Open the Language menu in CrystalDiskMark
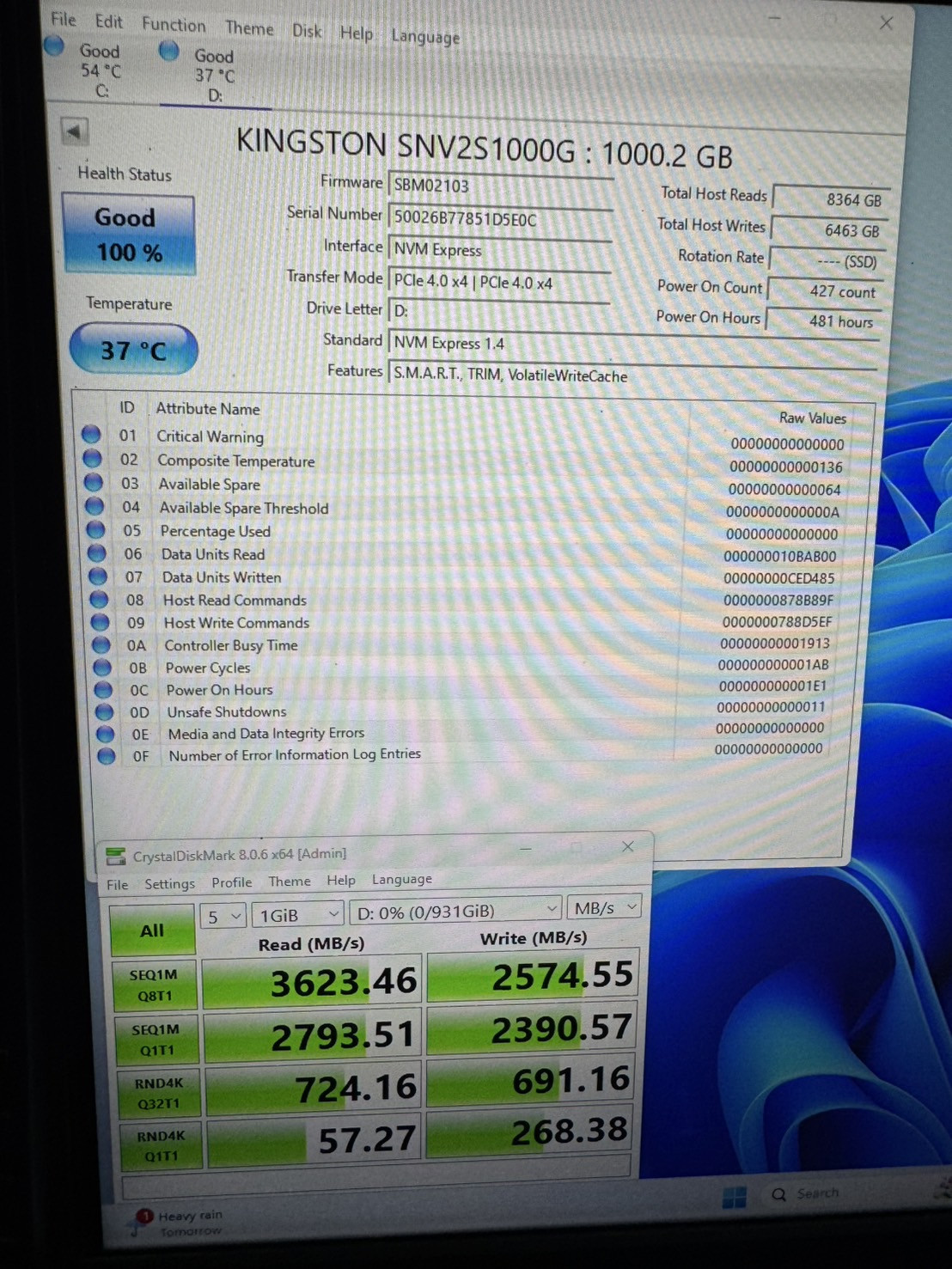The width and height of the screenshot is (952, 1269). tap(402, 879)
